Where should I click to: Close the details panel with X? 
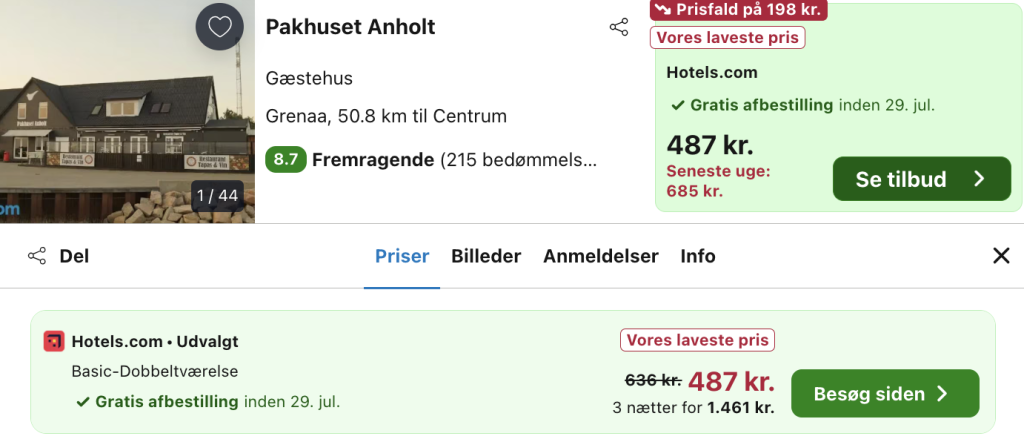pyautogui.click(x=1001, y=256)
